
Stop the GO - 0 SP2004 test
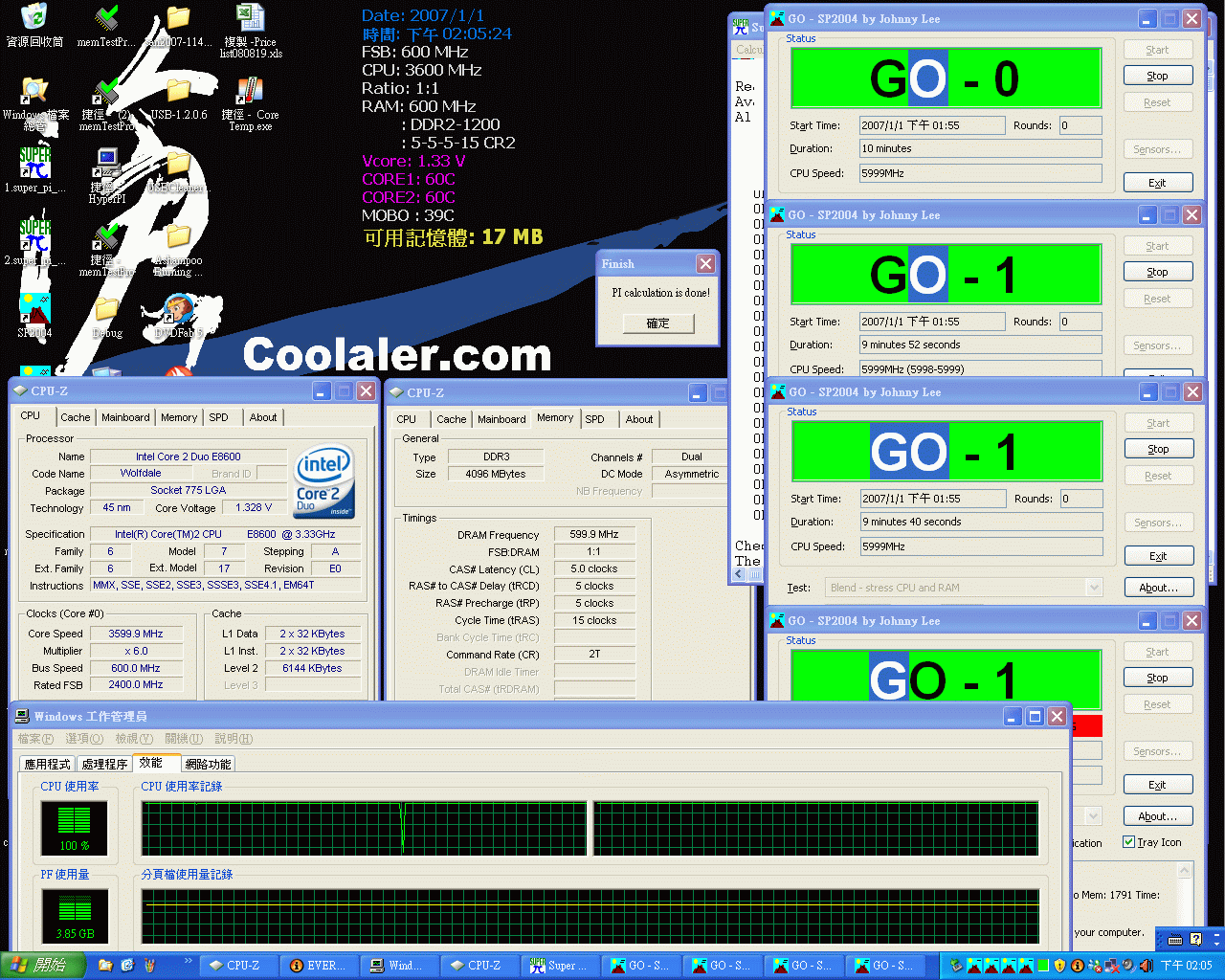[x=1157, y=76]
